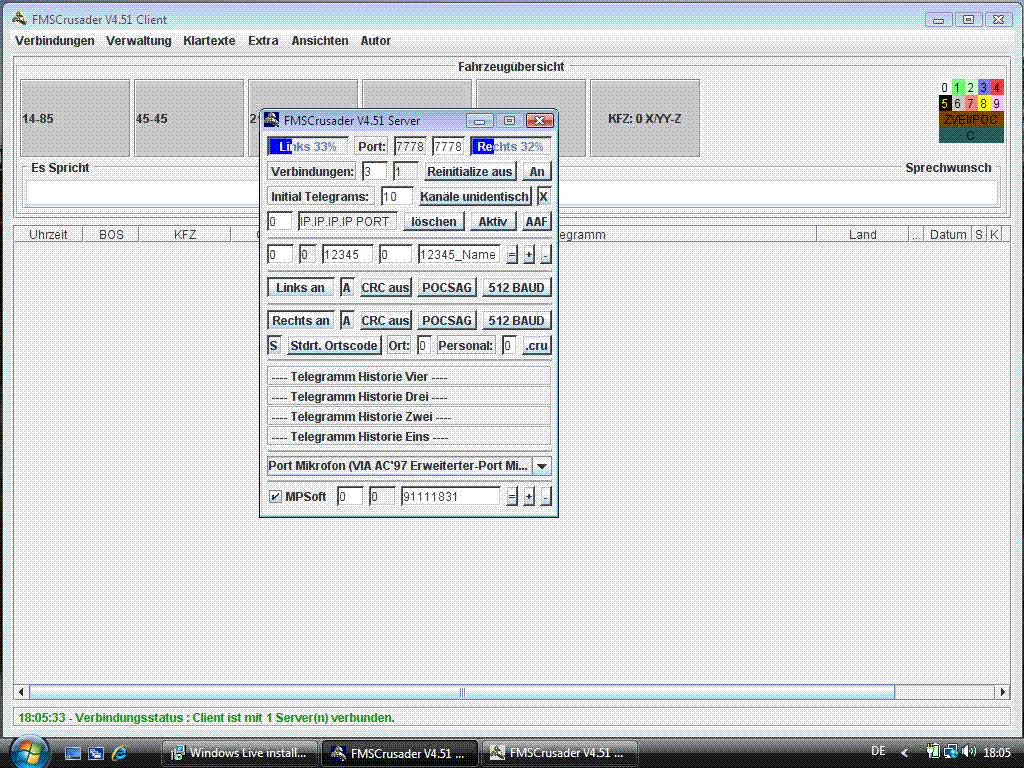Viewport: 1024px width, 768px height.
Task: Click the S button before Stdrt. Ortscode
Action: point(274,345)
